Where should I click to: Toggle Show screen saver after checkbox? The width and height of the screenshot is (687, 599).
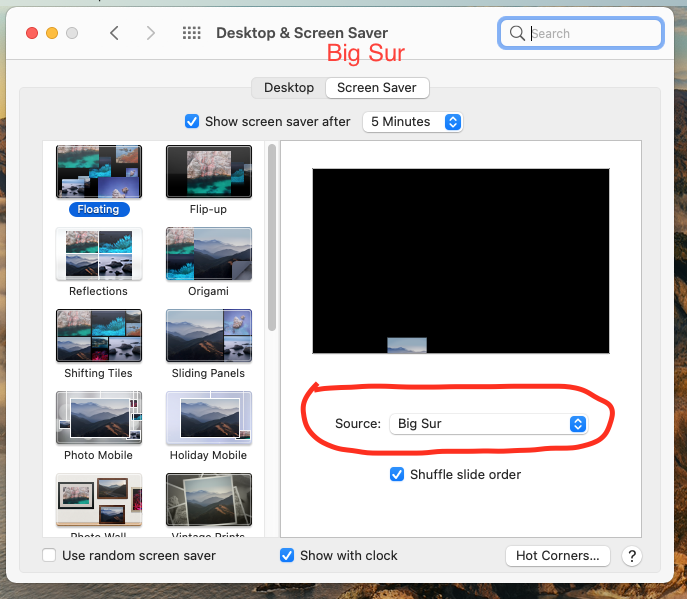[192, 121]
